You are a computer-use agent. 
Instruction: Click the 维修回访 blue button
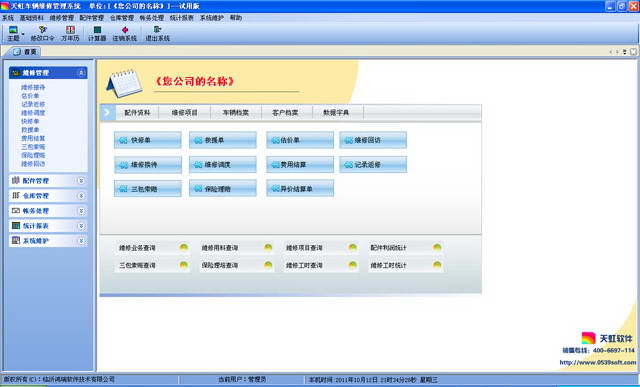373,140
